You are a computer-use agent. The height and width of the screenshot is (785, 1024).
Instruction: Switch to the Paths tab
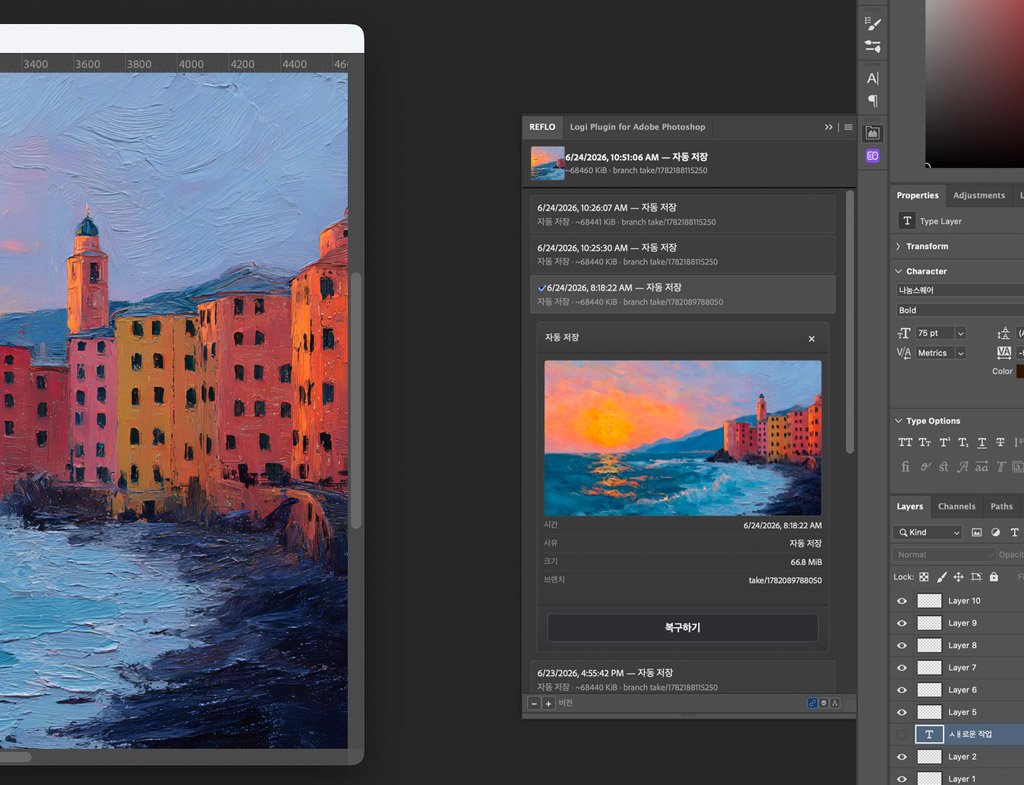point(1001,506)
